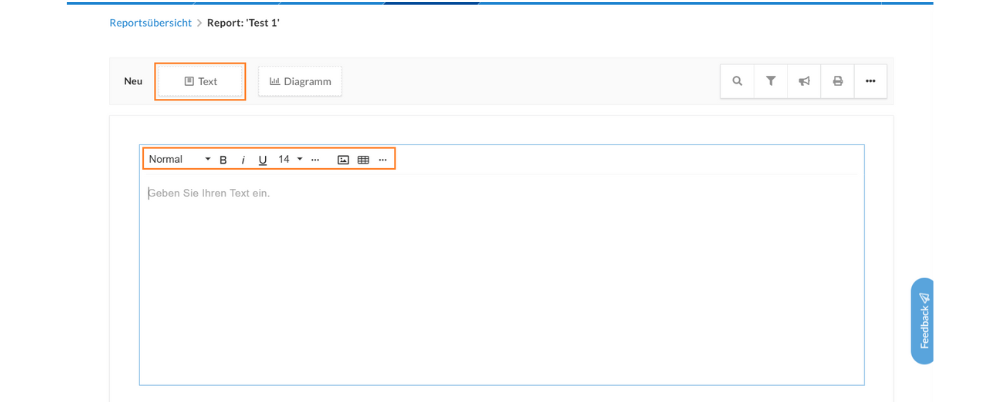The width and height of the screenshot is (1000, 404).
Task: Open more text formatting options after font size
Action: pyautogui.click(x=315, y=160)
